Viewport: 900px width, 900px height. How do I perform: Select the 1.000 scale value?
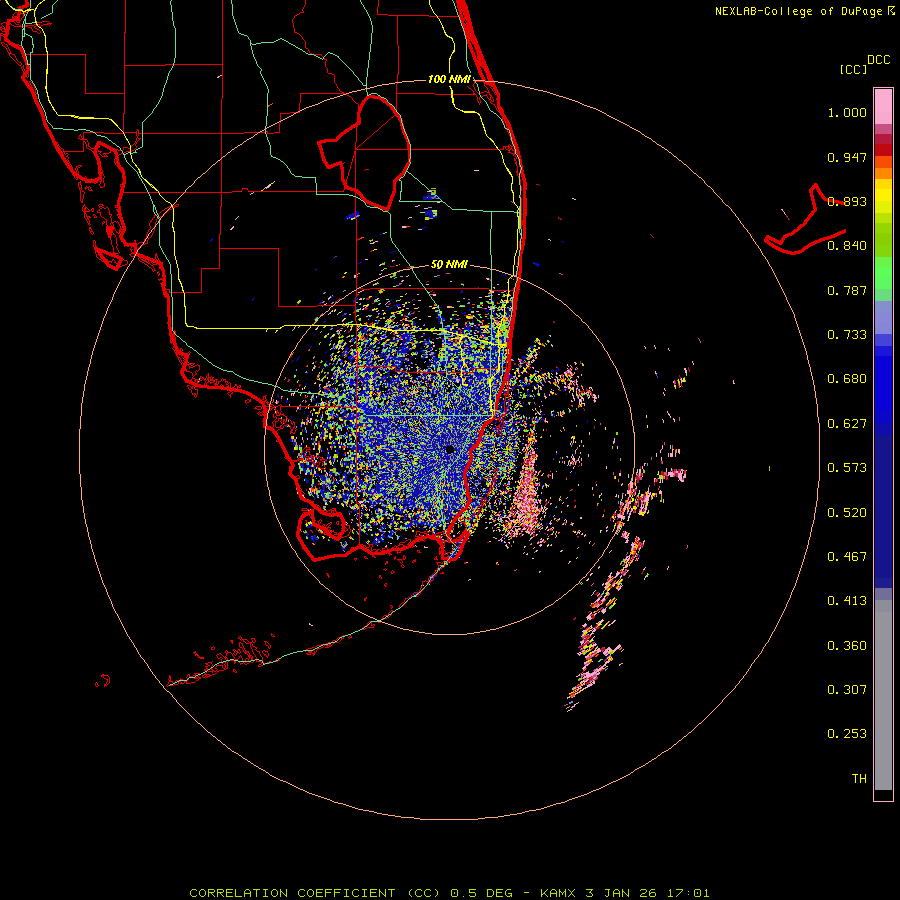tap(847, 112)
